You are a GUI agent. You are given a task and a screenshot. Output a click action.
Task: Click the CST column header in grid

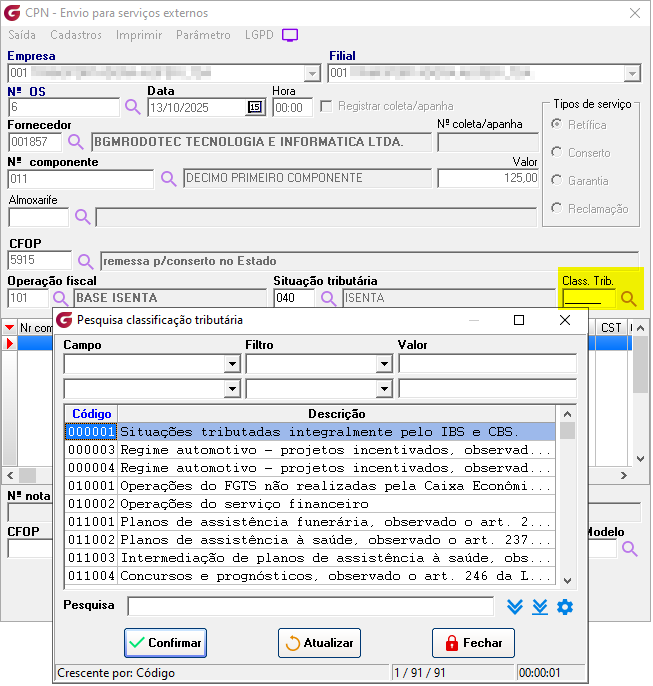(x=611, y=328)
